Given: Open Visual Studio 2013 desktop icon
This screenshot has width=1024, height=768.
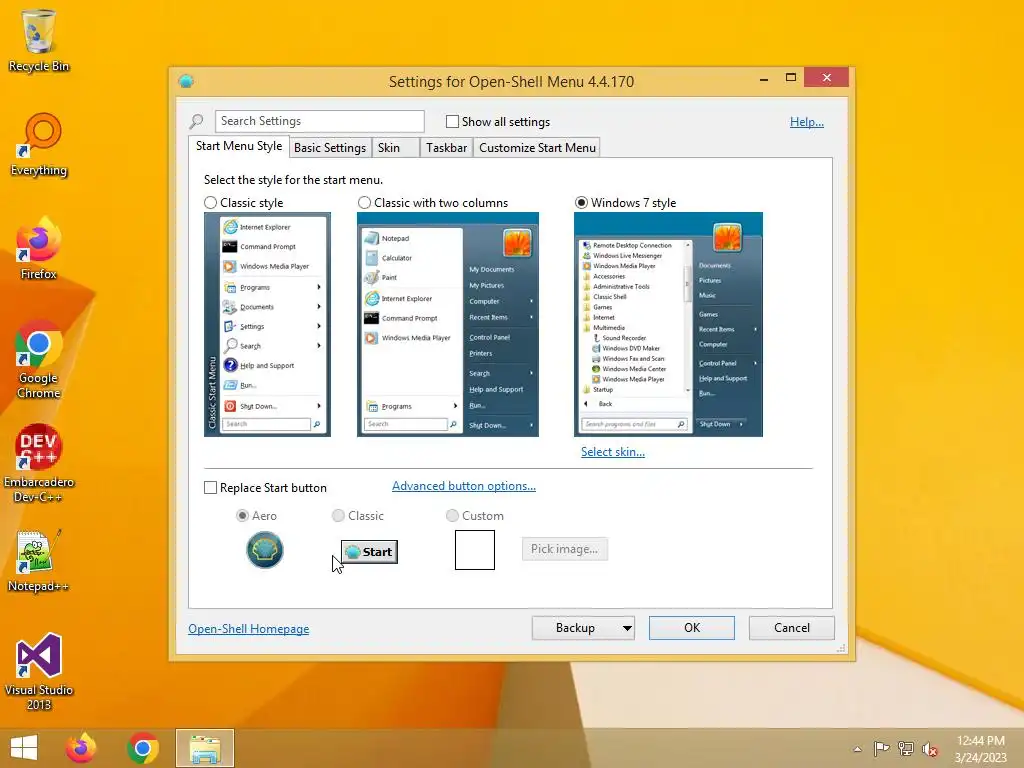Looking at the screenshot, I should click(x=39, y=671).
